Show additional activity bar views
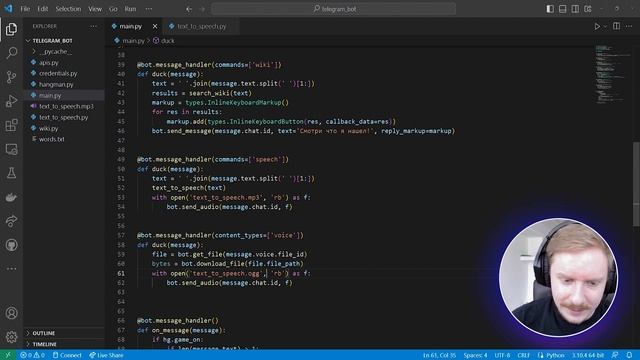The width and height of the screenshot is (640, 360). 11,269
